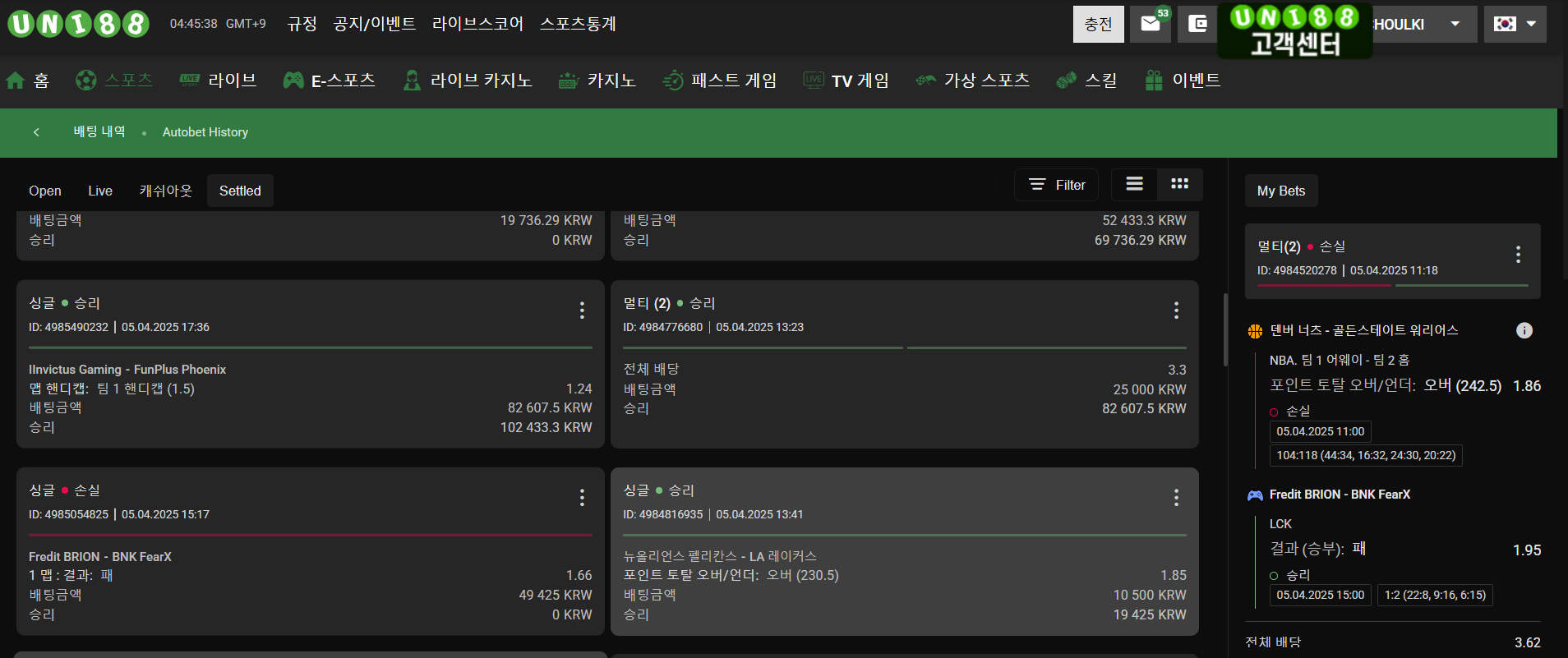
Task: Expand the account name dropdown arrow
Action: coord(1455,24)
